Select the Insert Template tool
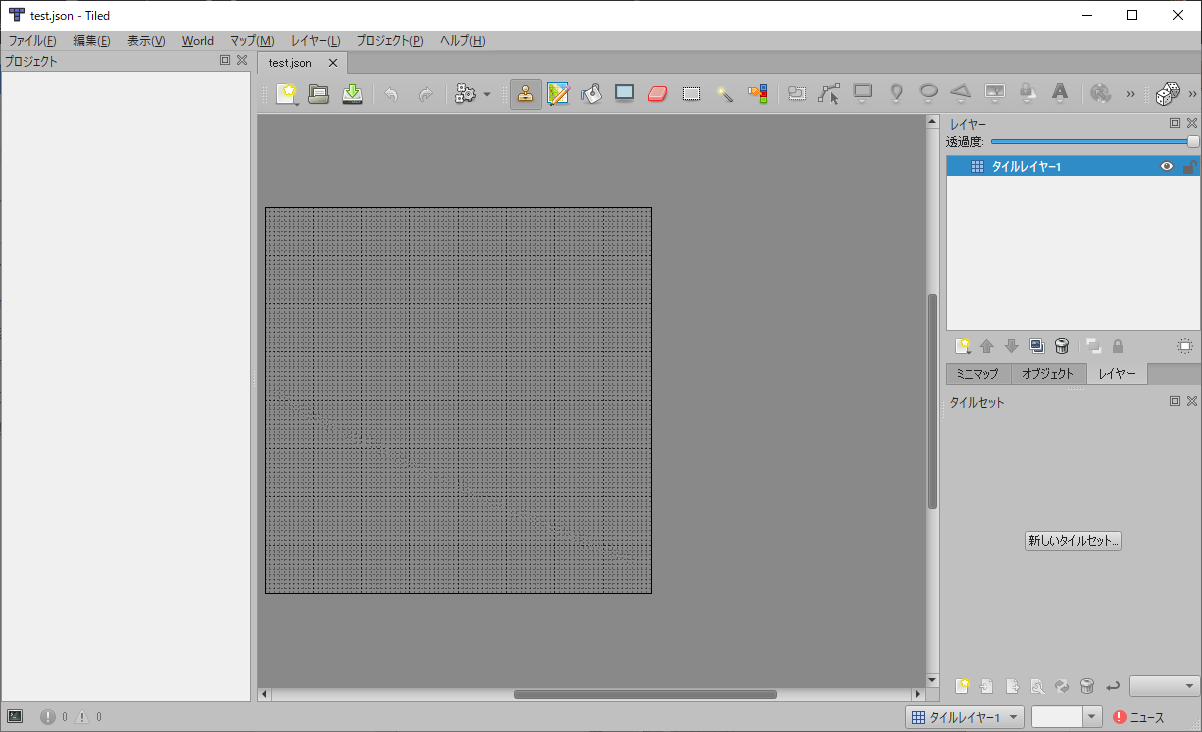The image size is (1202, 732). click(1027, 94)
